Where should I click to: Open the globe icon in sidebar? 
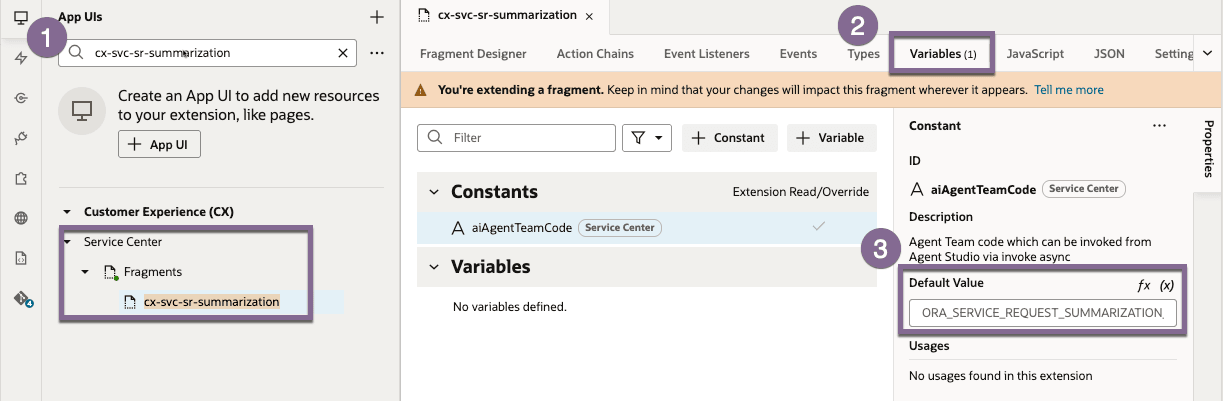pyautogui.click(x=20, y=218)
